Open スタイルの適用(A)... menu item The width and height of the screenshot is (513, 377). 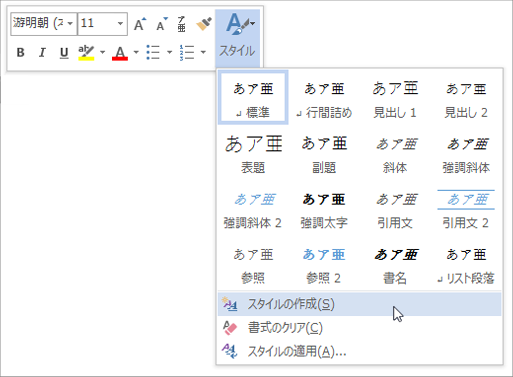[359, 351]
